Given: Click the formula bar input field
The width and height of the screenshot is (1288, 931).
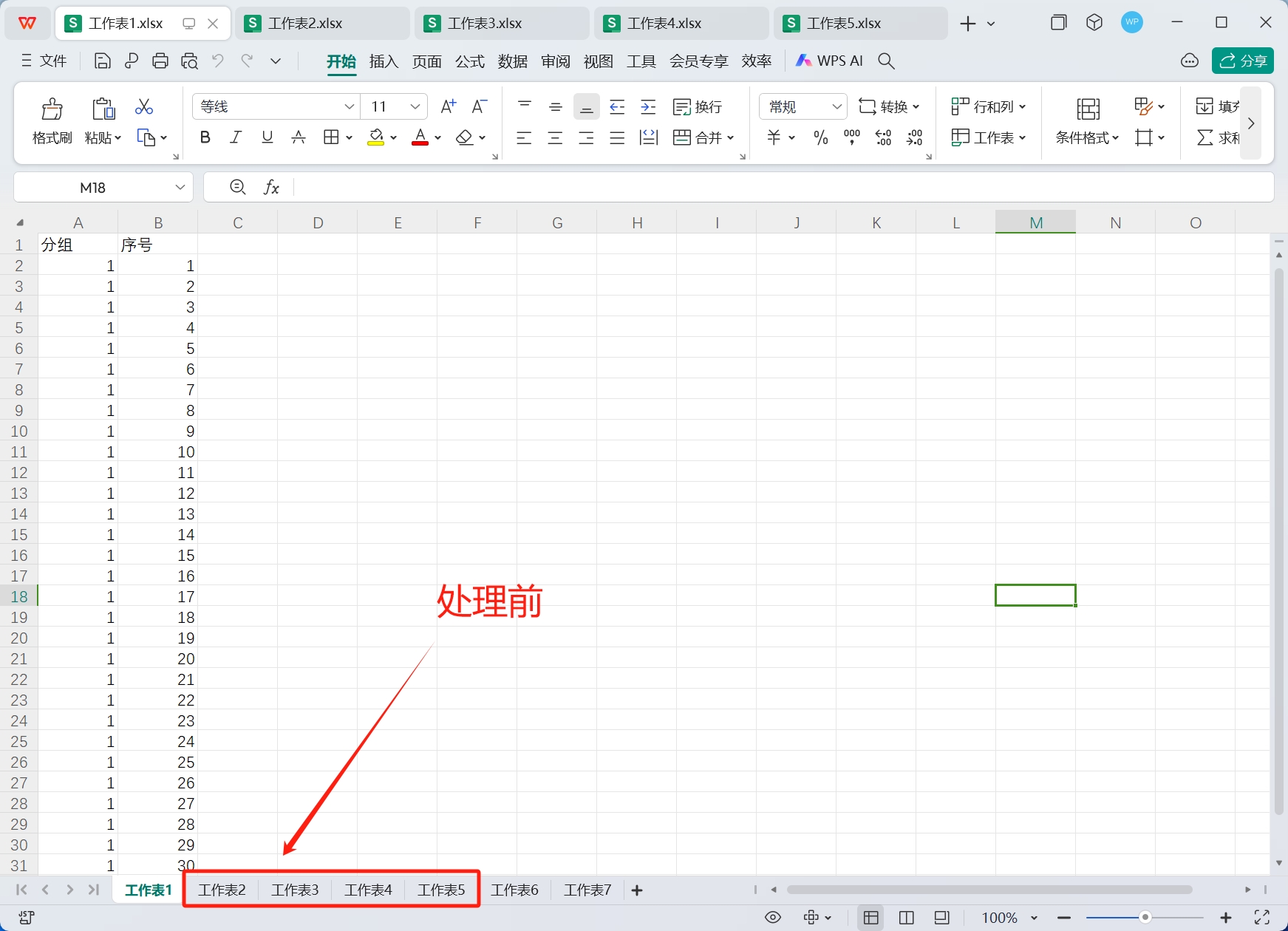Looking at the screenshot, I should [782, 188].
